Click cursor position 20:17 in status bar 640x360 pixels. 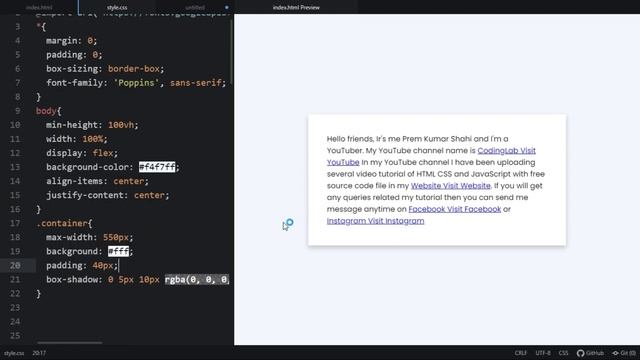click(x=39, y=353)
